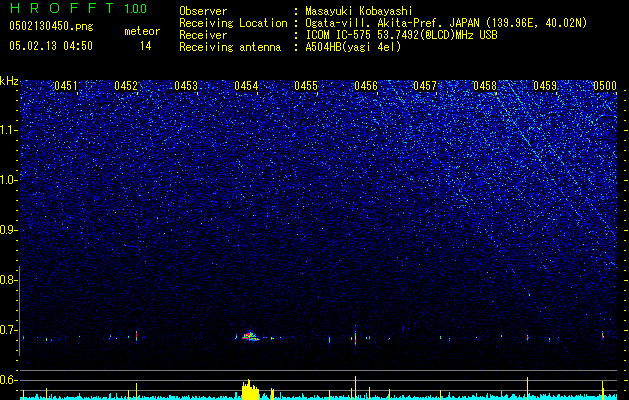Click the large multicolored meteor echo near 0454

250,336
